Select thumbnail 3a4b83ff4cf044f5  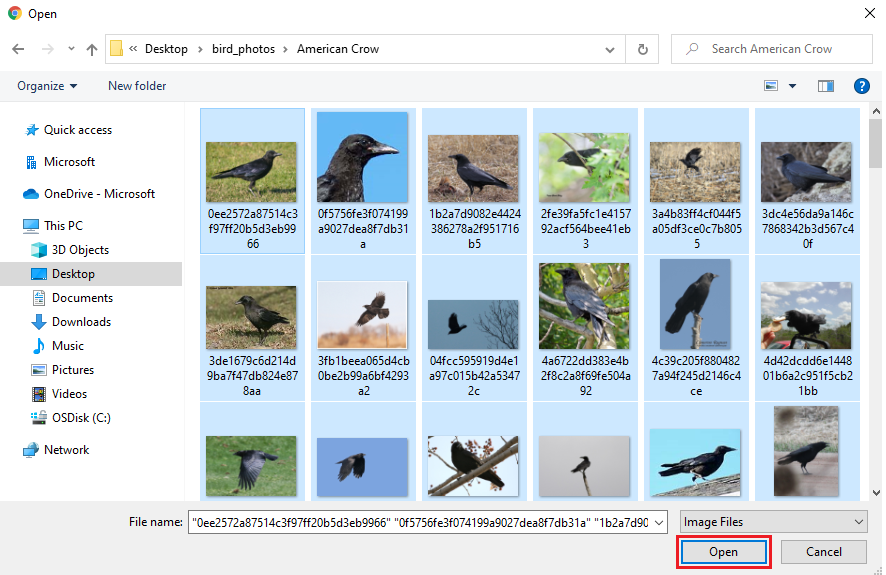696,181
